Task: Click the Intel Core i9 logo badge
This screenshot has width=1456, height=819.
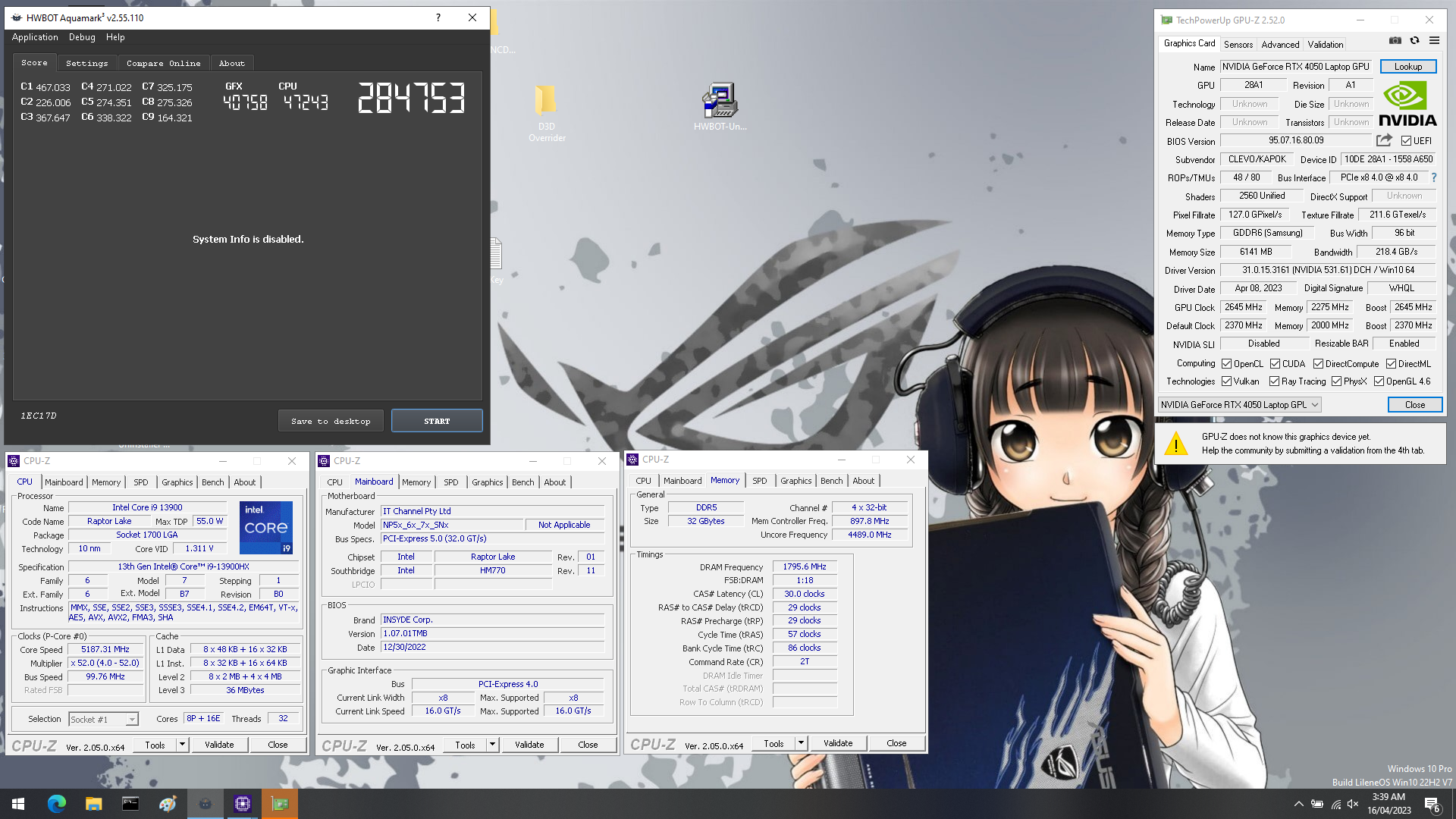Action: tap(265, 528)
